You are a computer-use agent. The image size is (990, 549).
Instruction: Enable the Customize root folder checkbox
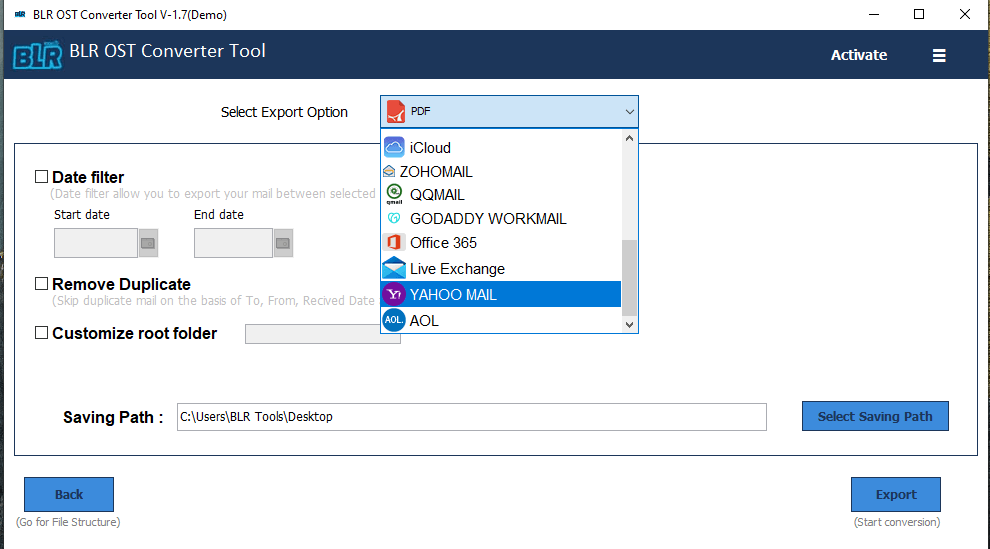(x=42, y=333)
